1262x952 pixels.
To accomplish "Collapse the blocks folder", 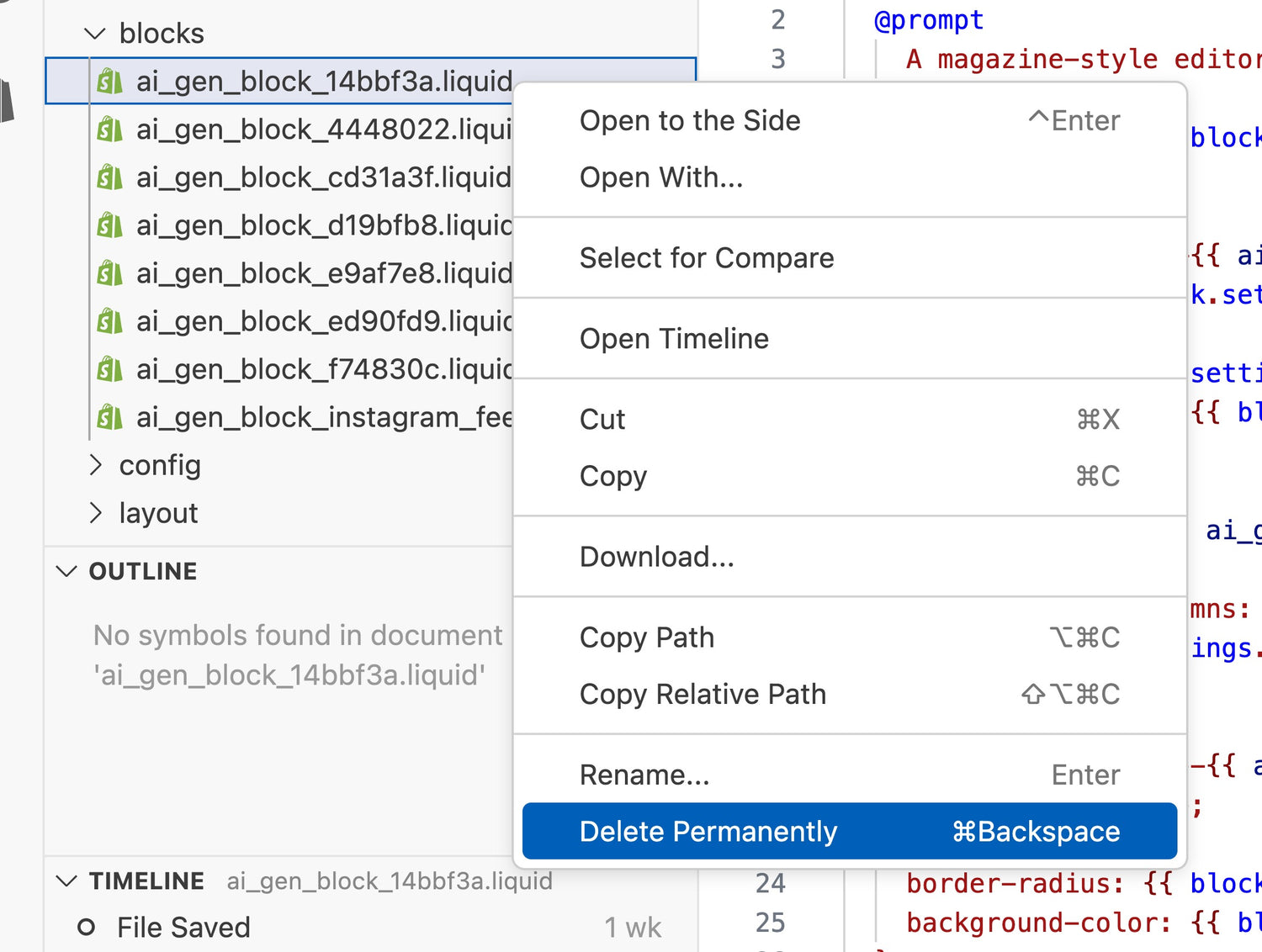I will tap(95, 34).
